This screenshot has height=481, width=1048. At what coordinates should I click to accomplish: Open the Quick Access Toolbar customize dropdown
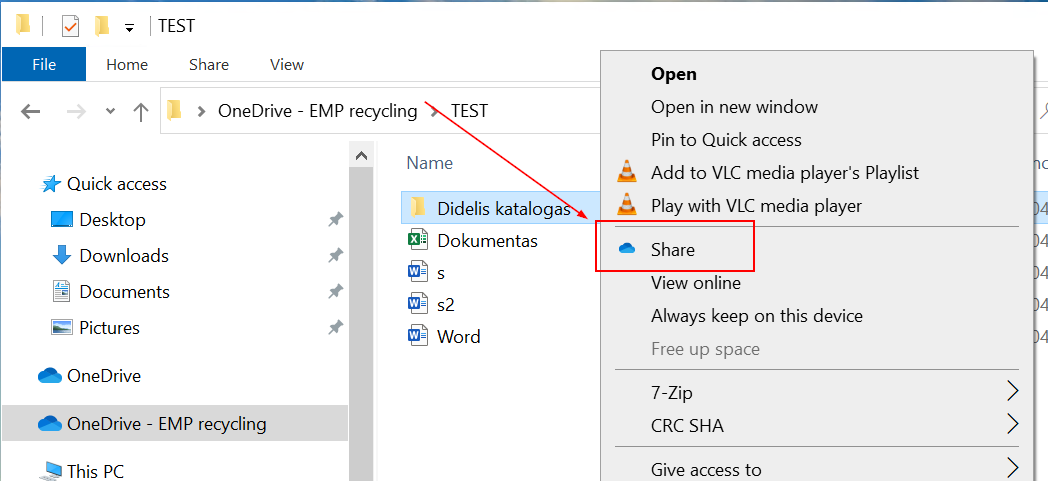tap(129, 28)
